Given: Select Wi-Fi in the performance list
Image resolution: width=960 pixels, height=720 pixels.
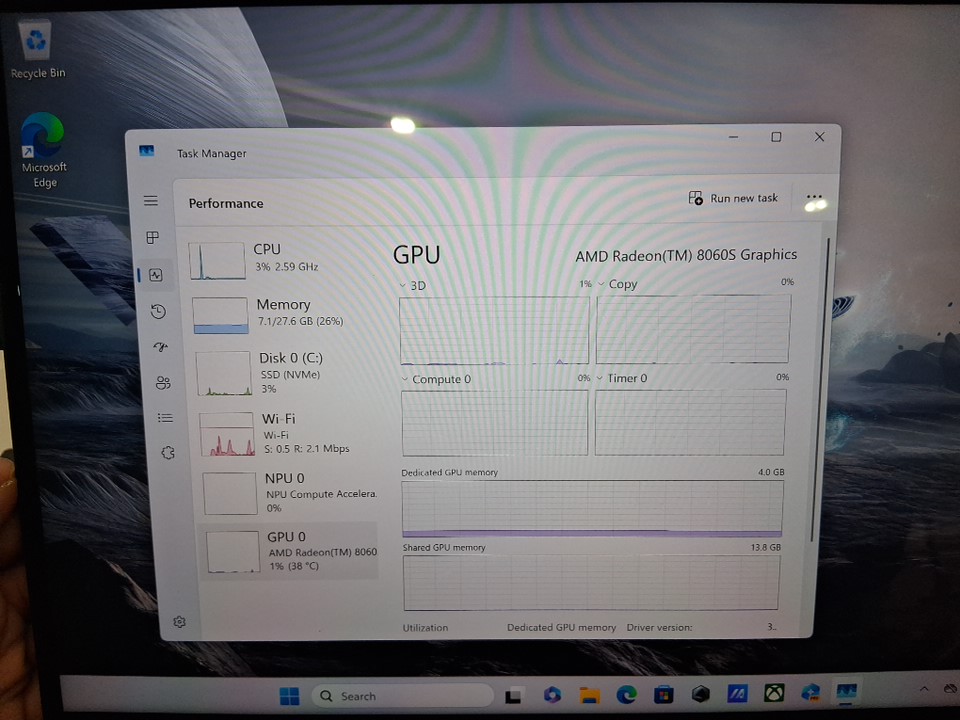Looking at the screenshot, I should (x=290, y=433).
